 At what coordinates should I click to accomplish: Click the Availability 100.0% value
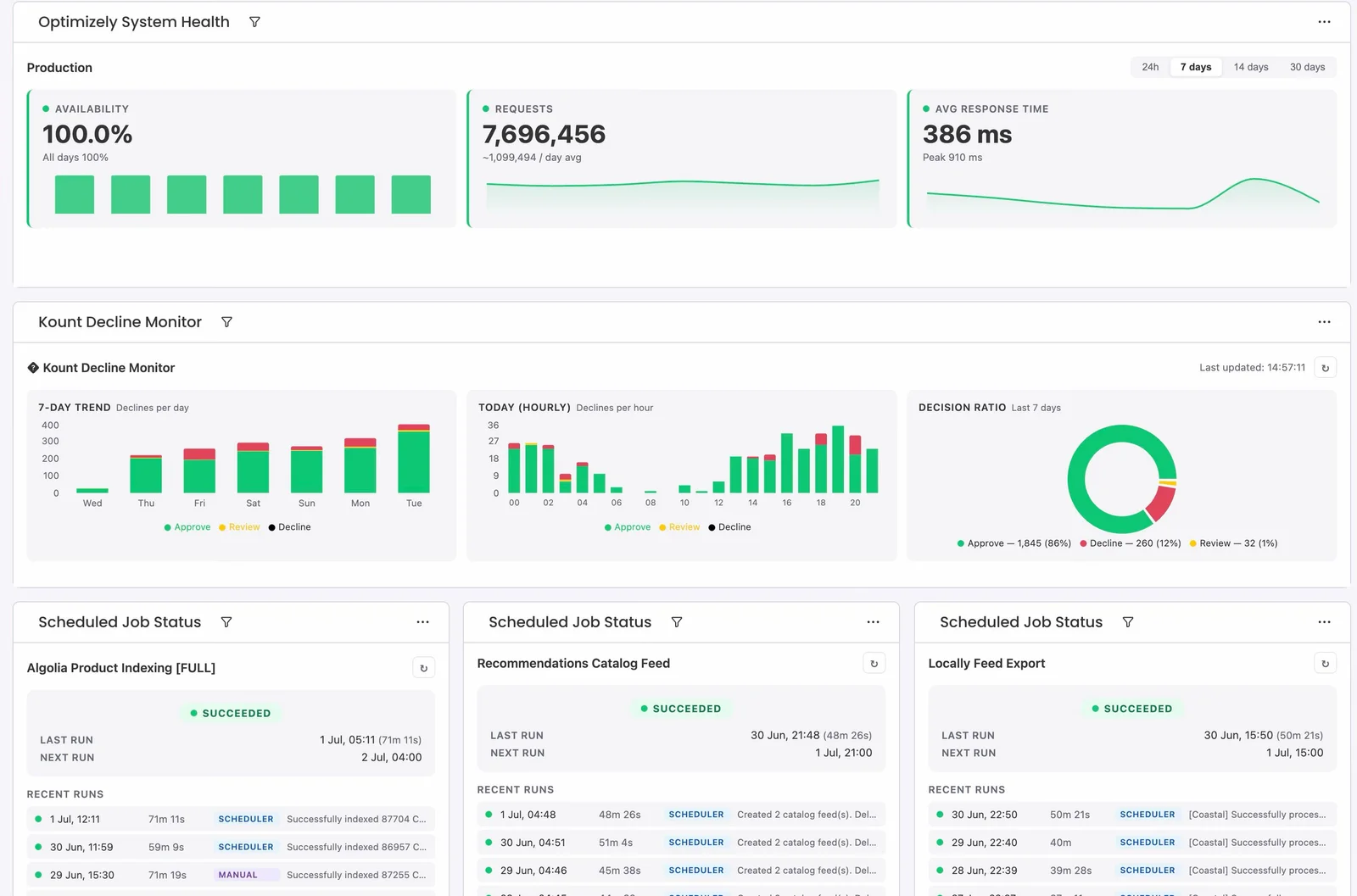pyautogui.click(x=87, y=134)
